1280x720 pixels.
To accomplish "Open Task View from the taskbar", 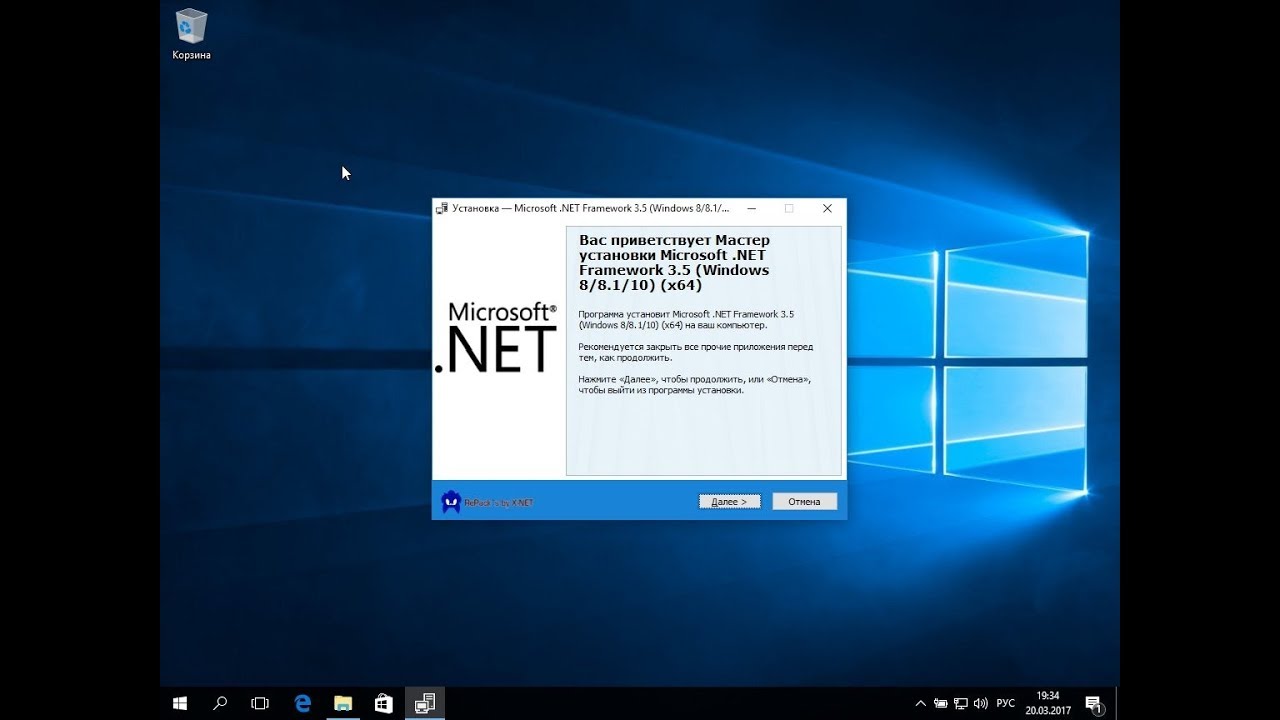I will coord(260,703).
